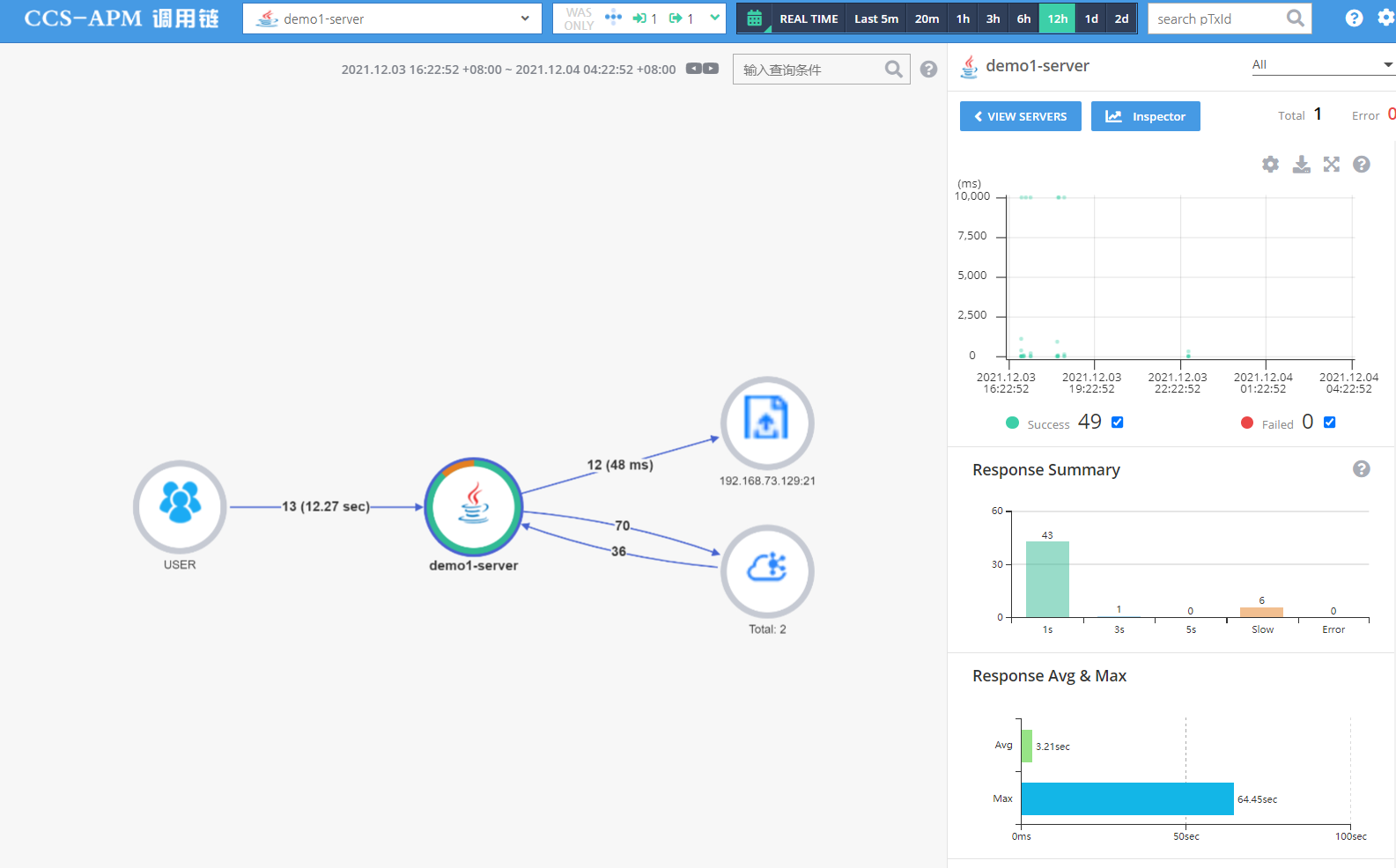Select the 20m time range
The width and height of the screenshot is (1396, 868).
point(927,18)
